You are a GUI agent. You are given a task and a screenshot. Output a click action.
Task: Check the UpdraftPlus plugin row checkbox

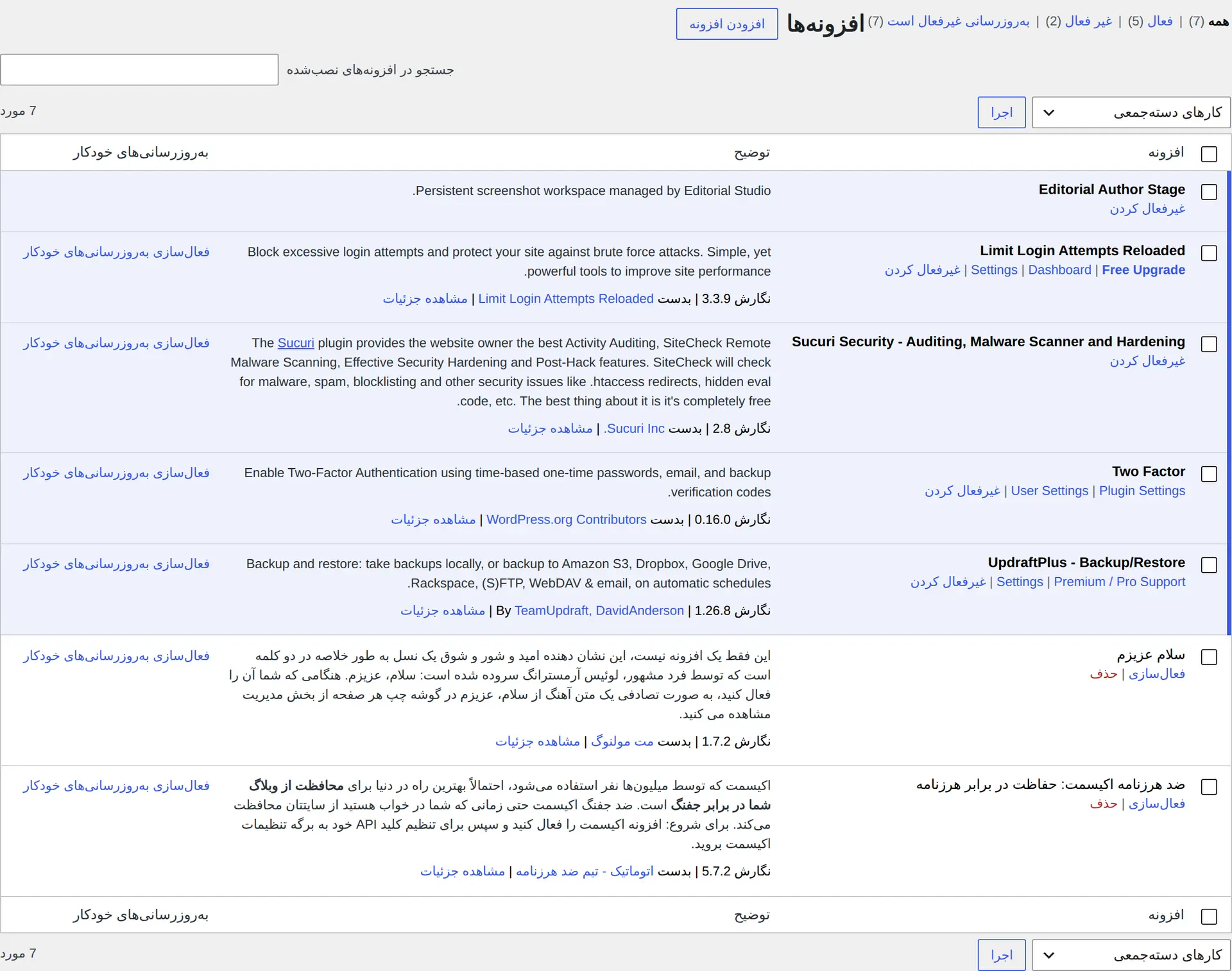[x=1208, y=564]
